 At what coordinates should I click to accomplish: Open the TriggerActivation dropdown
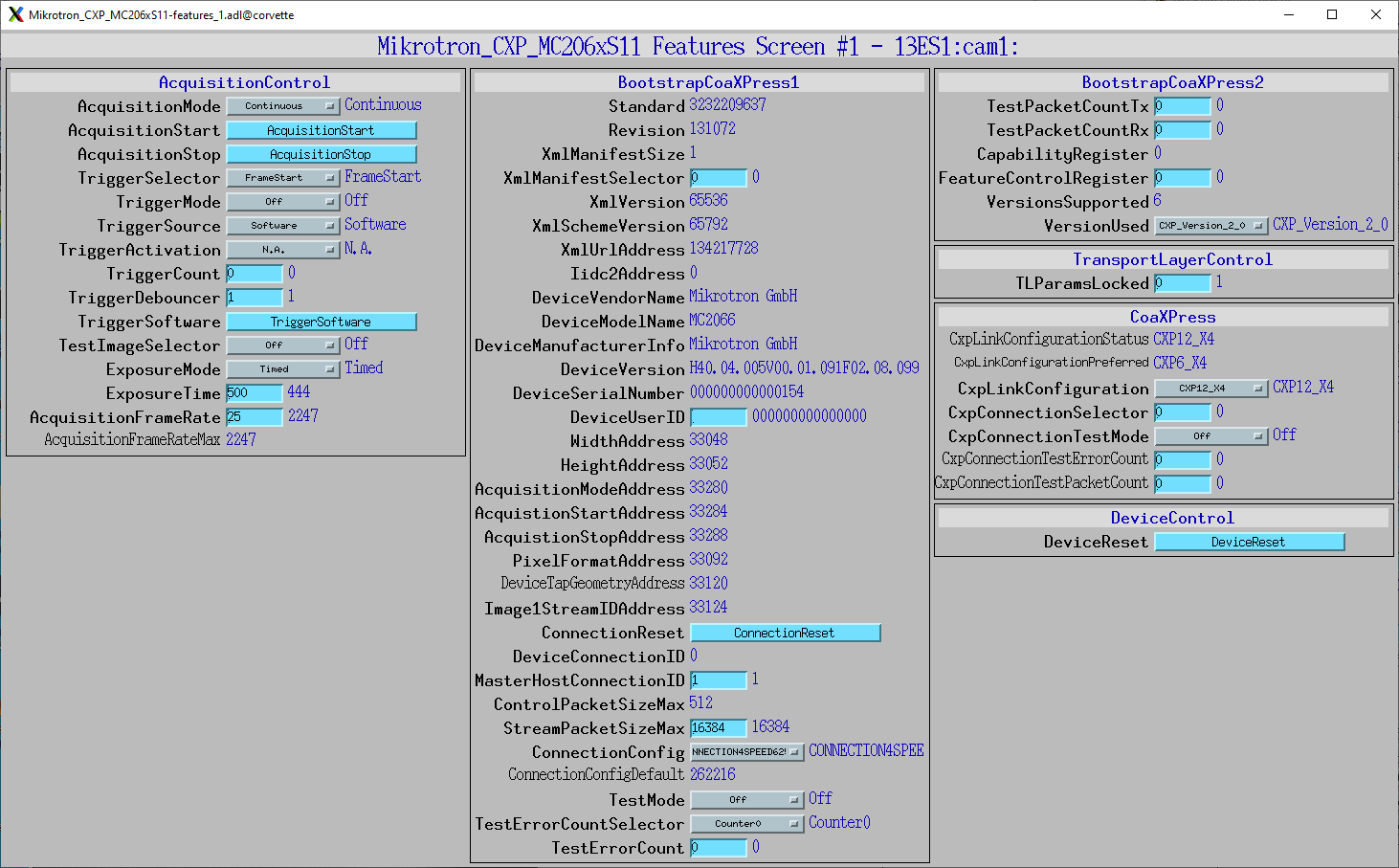click(x=283, y=250)
